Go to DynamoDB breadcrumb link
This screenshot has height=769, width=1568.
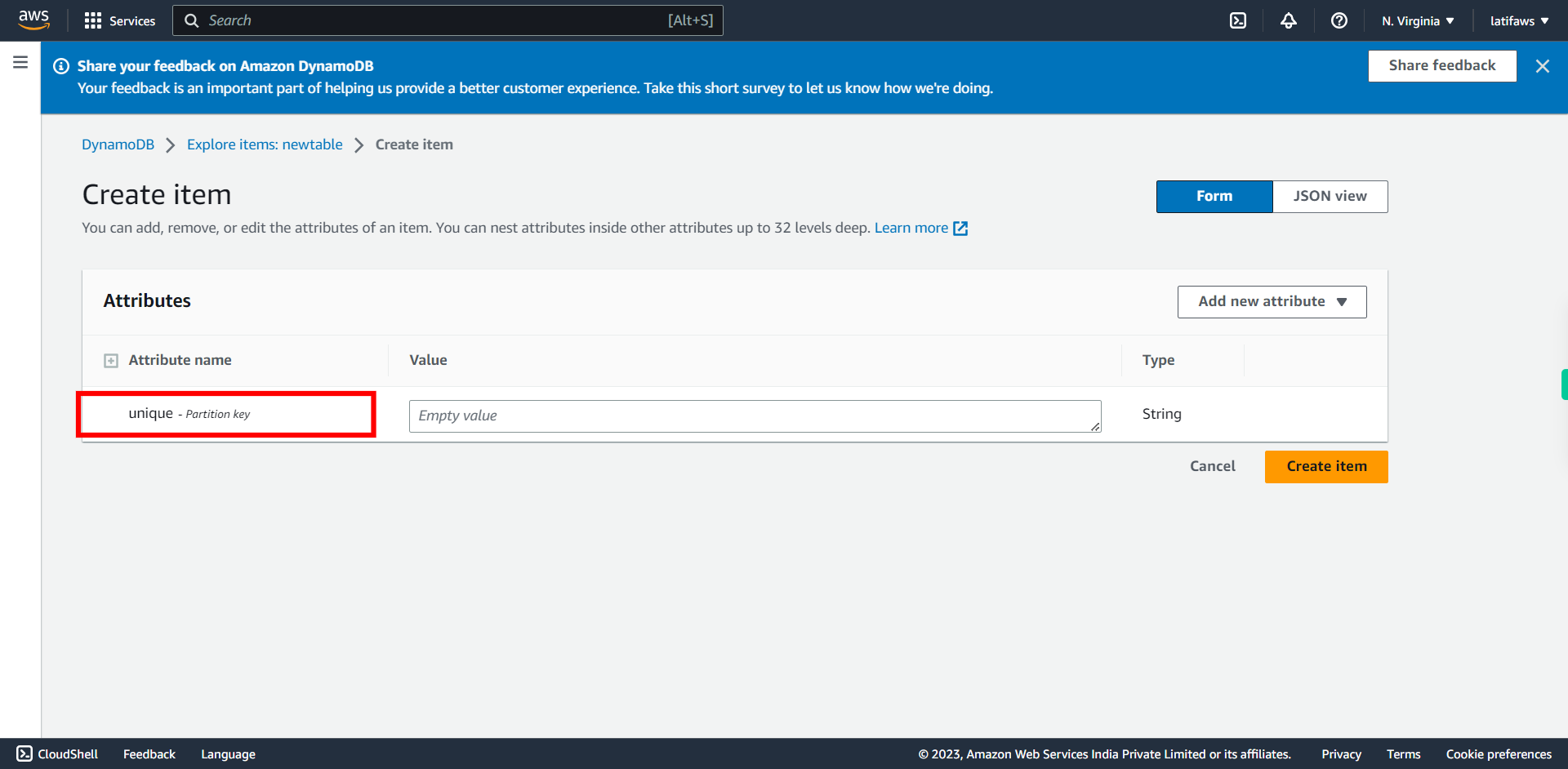(118, 144)
